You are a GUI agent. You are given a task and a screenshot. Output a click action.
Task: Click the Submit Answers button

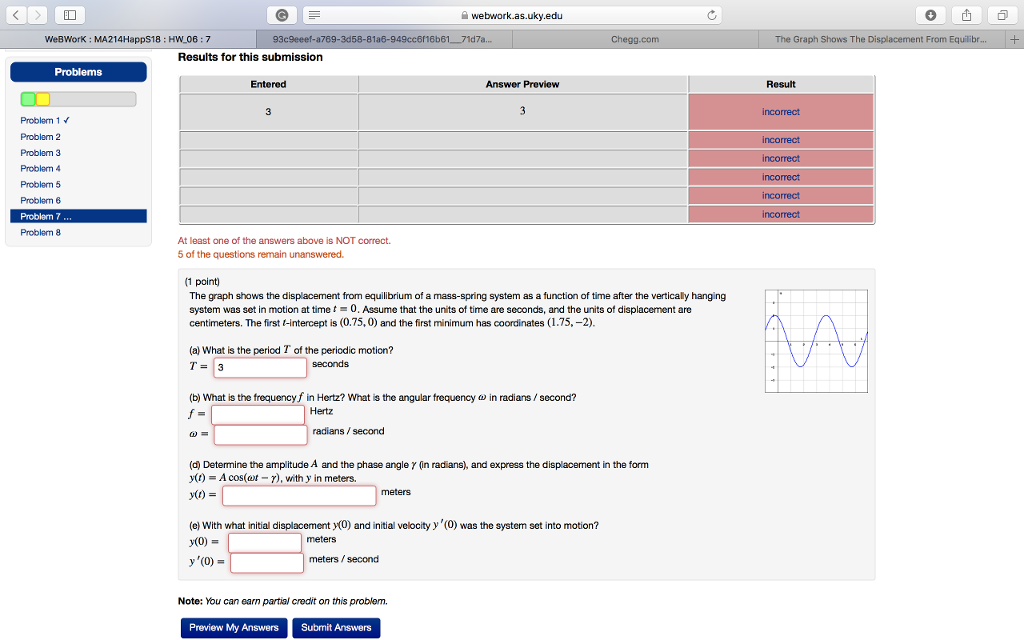point(336,627)
